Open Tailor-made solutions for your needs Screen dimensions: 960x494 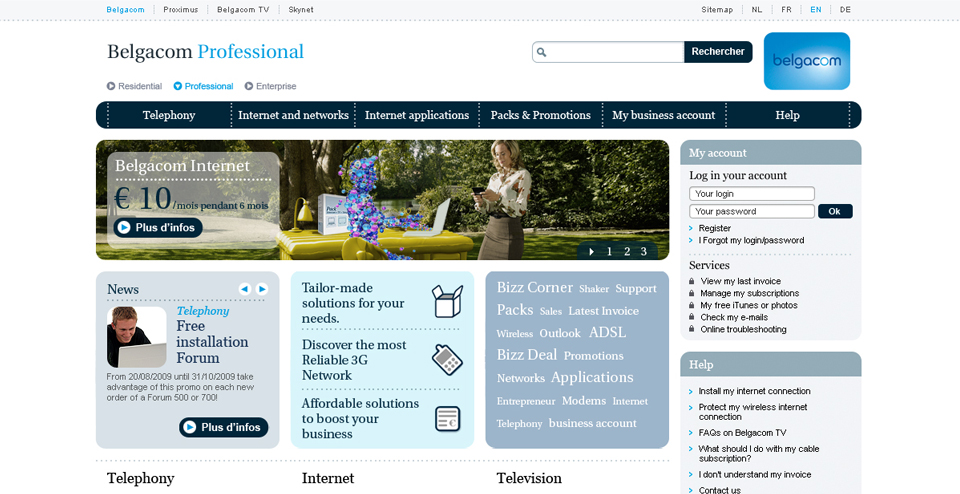click(x=353, y=303)
